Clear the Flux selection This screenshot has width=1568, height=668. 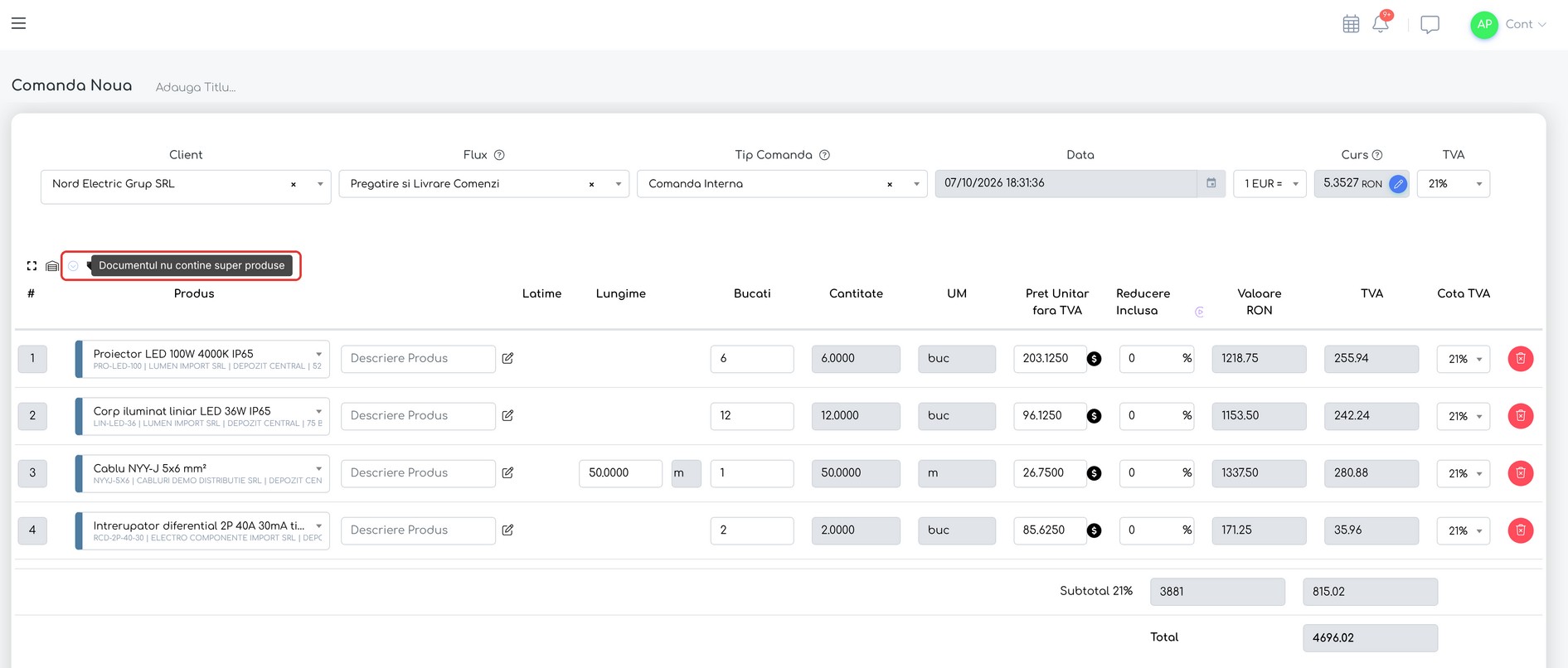(591, 185)
